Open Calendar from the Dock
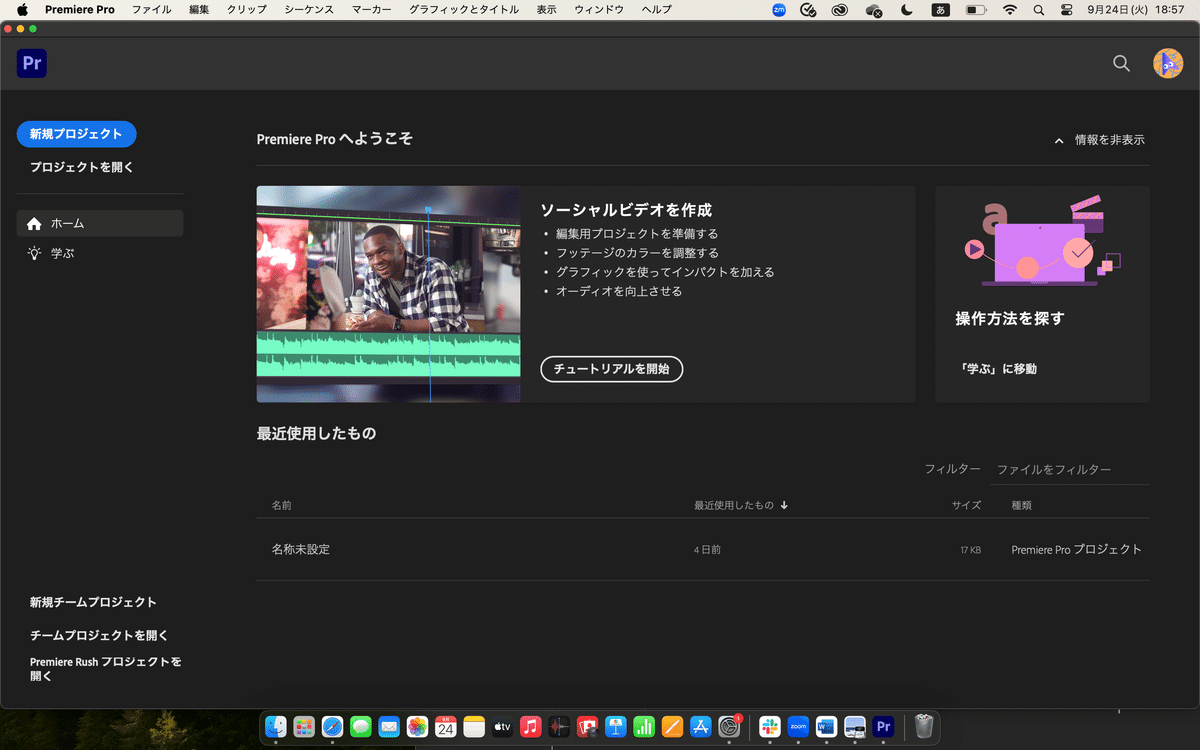This screenshot has width=1200, height=750. tap(446, 727)
